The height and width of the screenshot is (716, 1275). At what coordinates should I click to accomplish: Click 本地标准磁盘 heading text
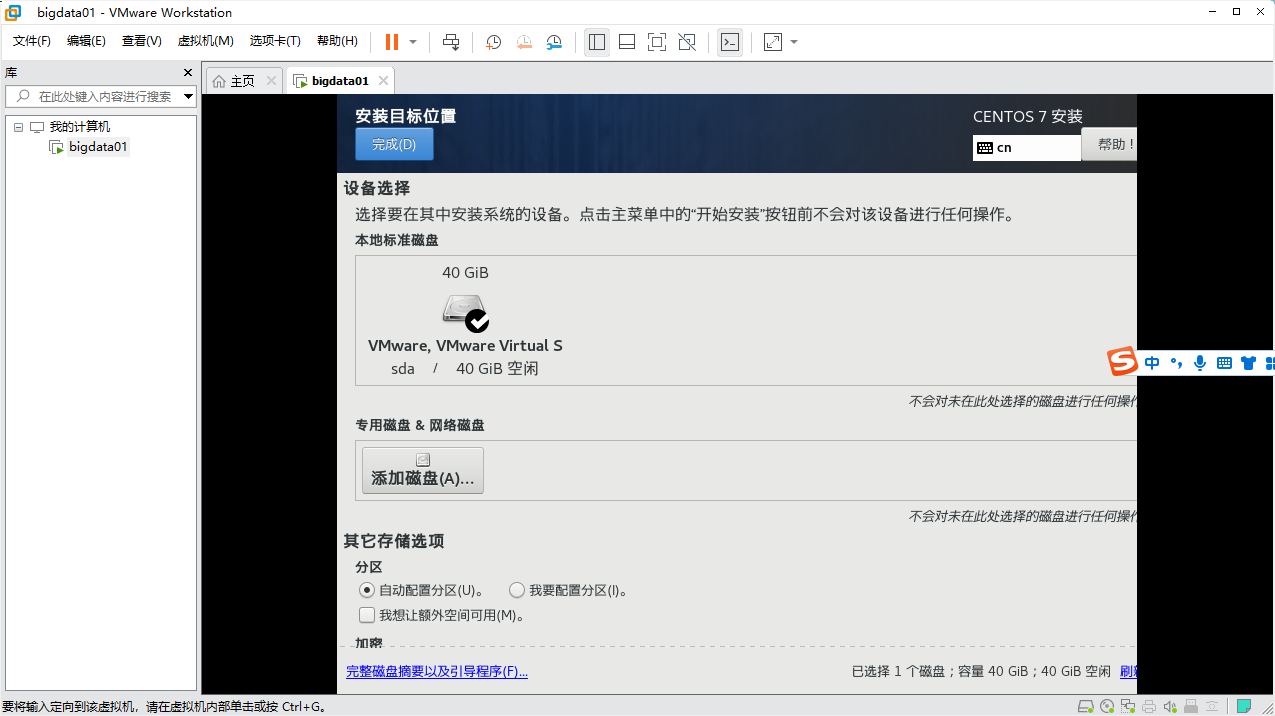[x=397, y=240]
